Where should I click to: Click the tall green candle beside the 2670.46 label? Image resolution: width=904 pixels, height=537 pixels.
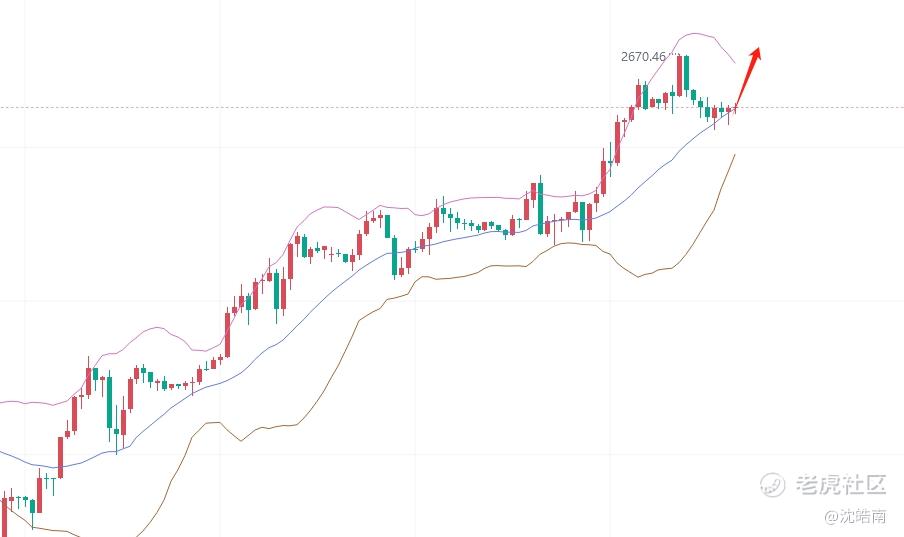click(x=687, y=73)
